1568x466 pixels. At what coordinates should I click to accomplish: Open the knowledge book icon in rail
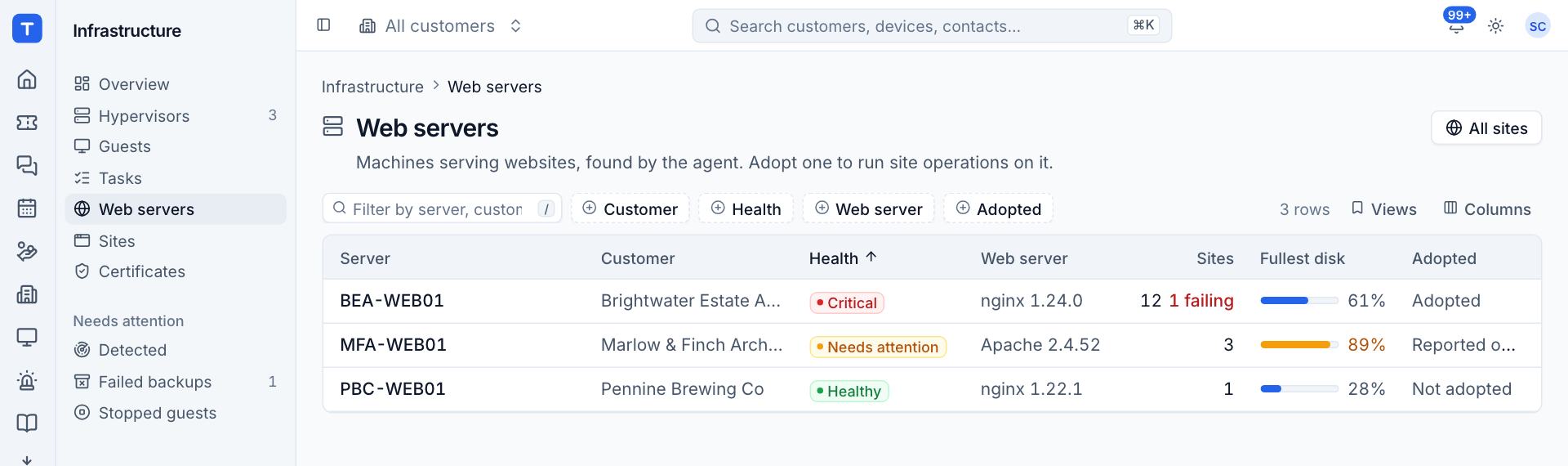point(27,423)
